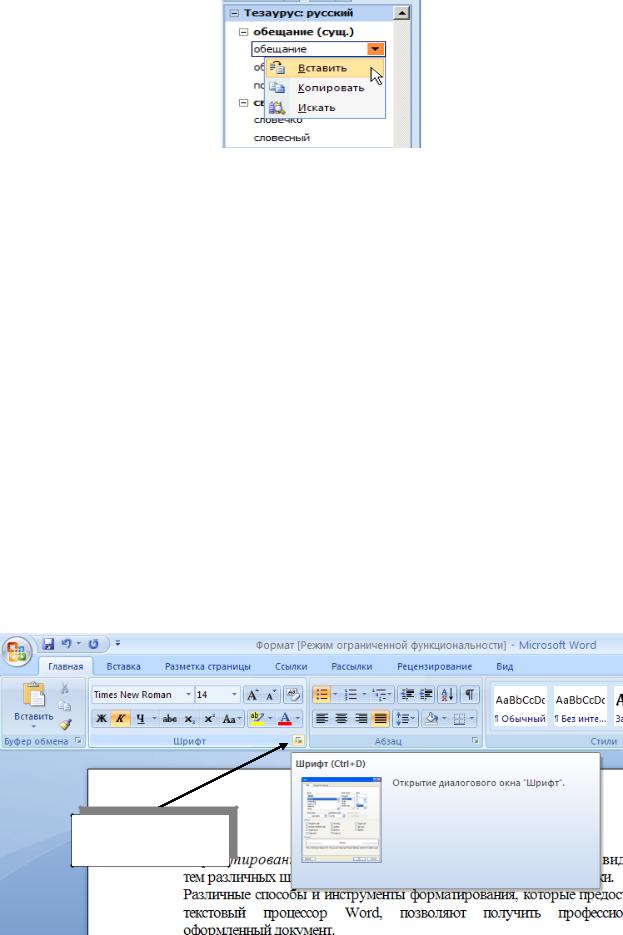Open the Абзац dialog launcher

tap(475, 741)
